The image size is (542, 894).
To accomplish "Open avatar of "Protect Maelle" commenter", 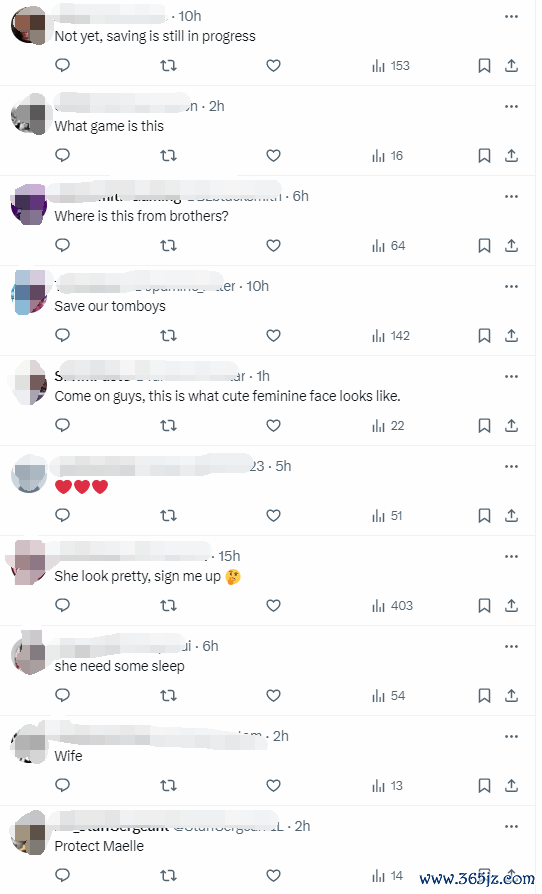I will 29,832.
